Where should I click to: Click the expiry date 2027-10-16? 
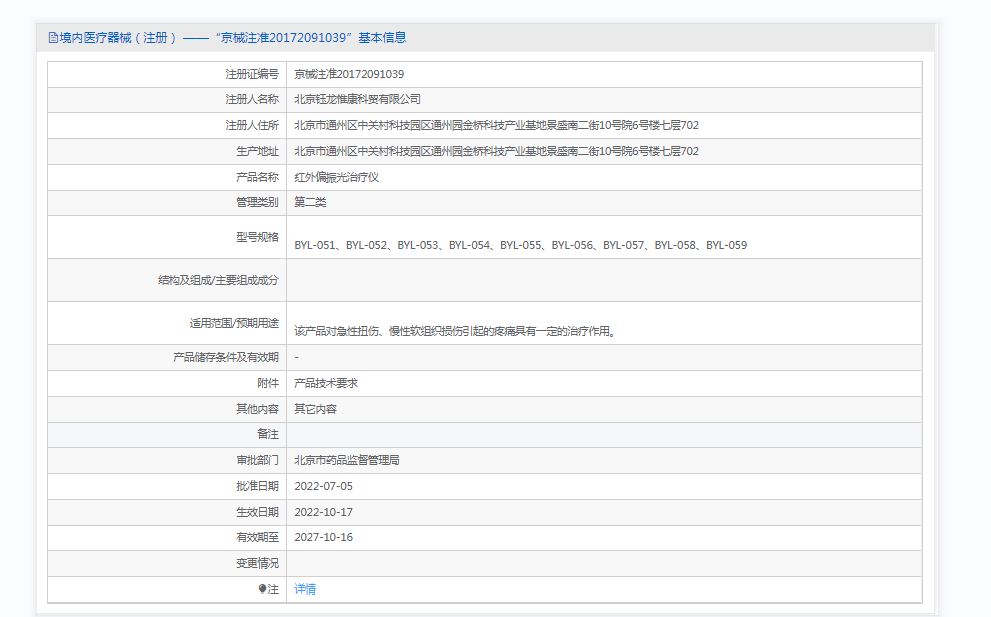pos(323,537)
